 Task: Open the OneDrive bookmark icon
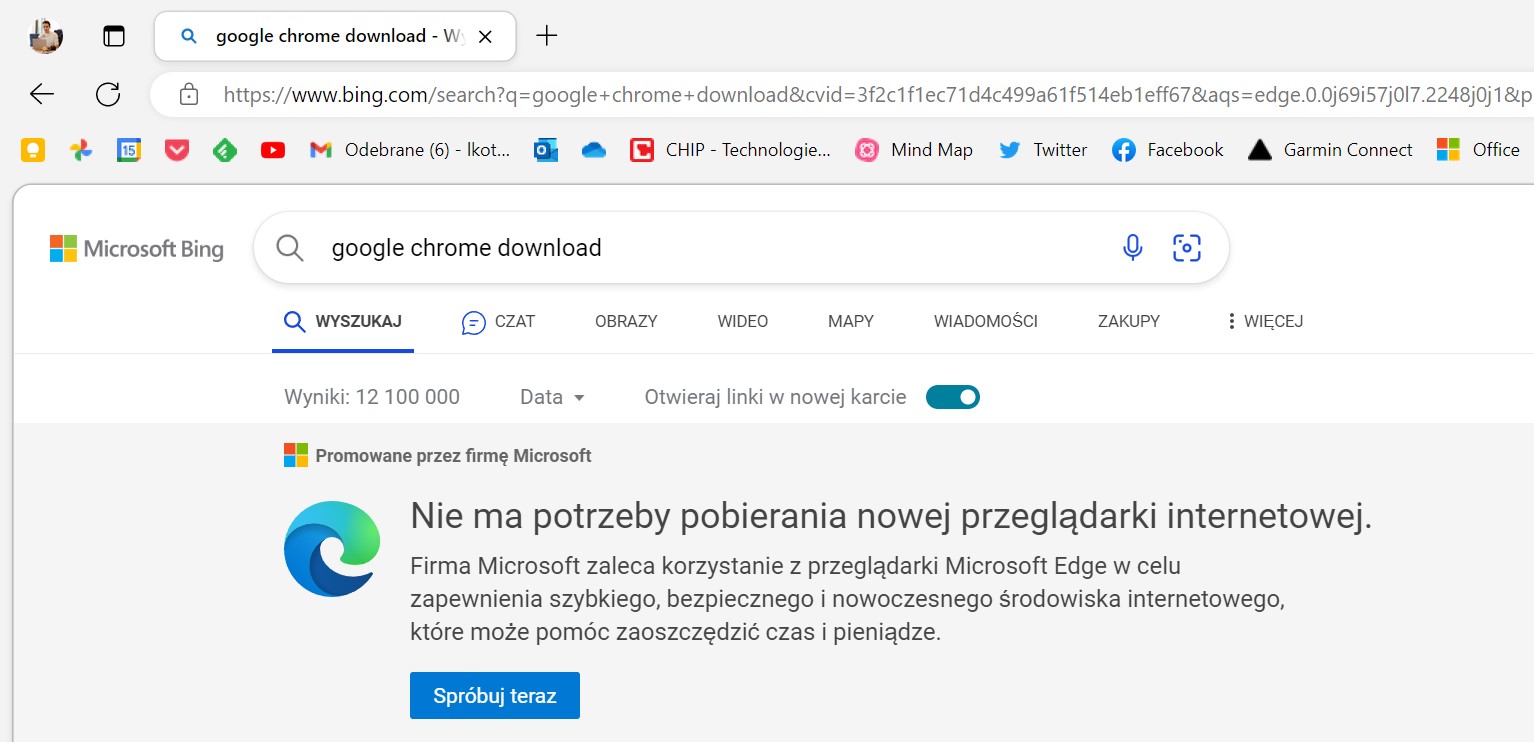pos(594,150)
